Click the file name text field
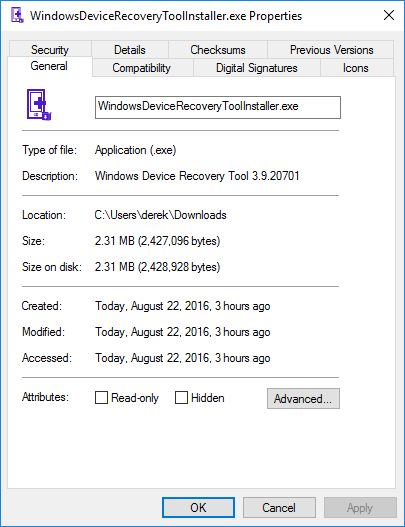405x527 pixels. point(218,107)
